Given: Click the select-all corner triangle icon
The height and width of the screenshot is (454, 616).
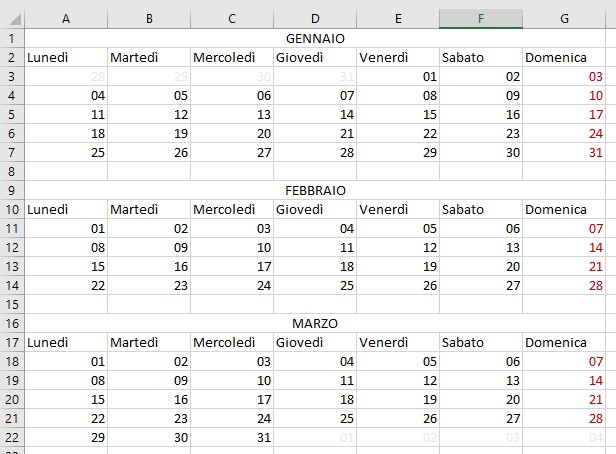Looking at the screenshot, I should point(15,19).
